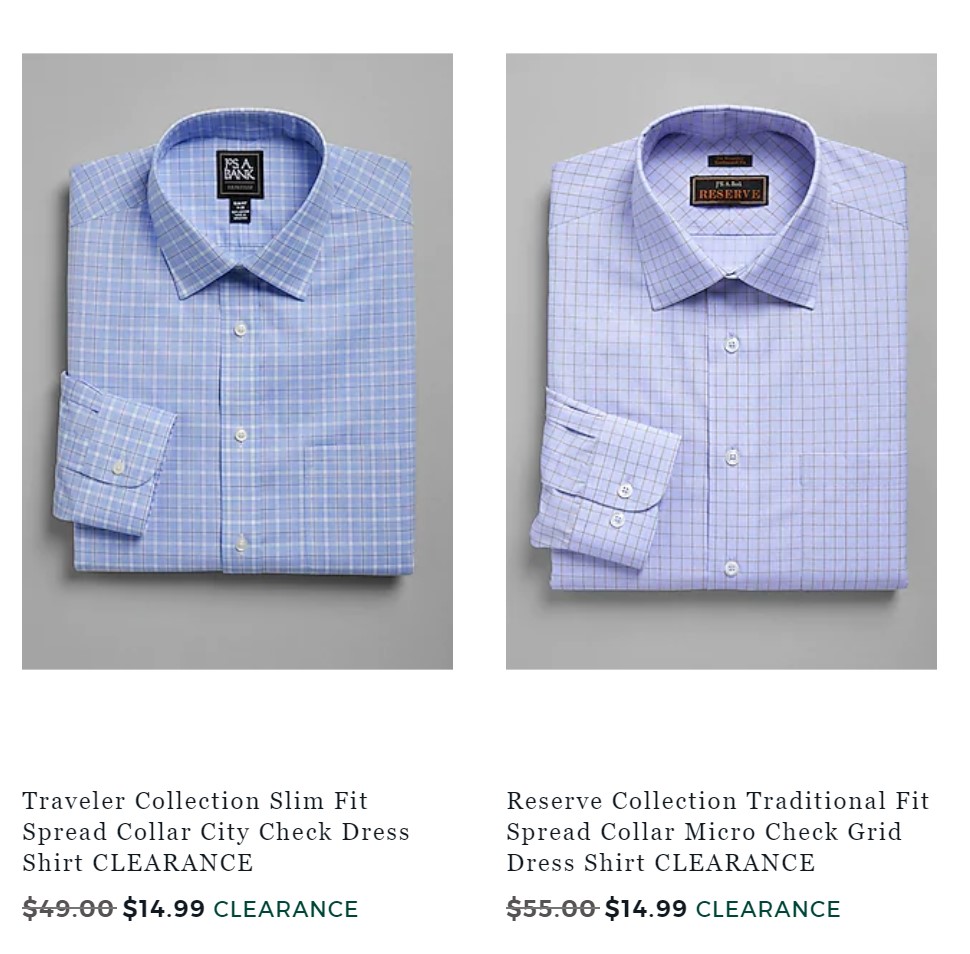Click the top placket button on Reserve shirt
The width and height of the screenshot is (970, 954).
point(732,343)
